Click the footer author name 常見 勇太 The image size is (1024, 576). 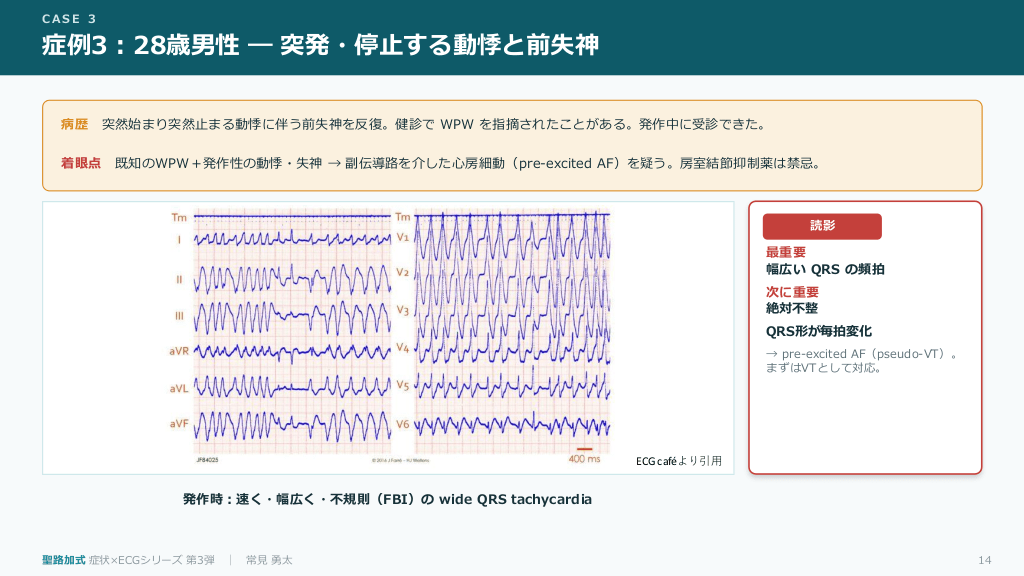click(x=269, y=560)
